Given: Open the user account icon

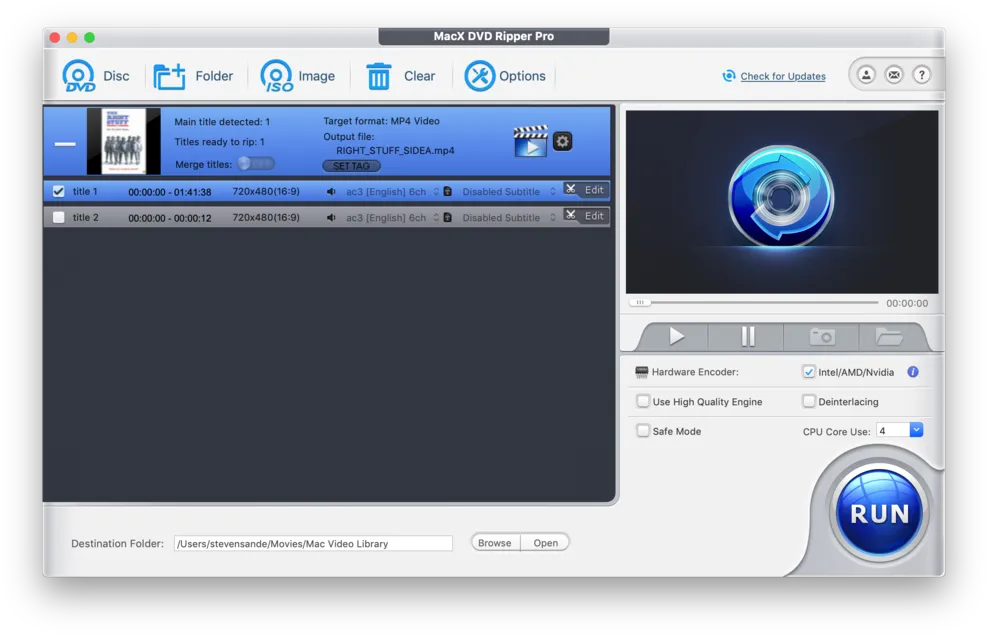Looking at the screenshot, I should tap(866, 76).
